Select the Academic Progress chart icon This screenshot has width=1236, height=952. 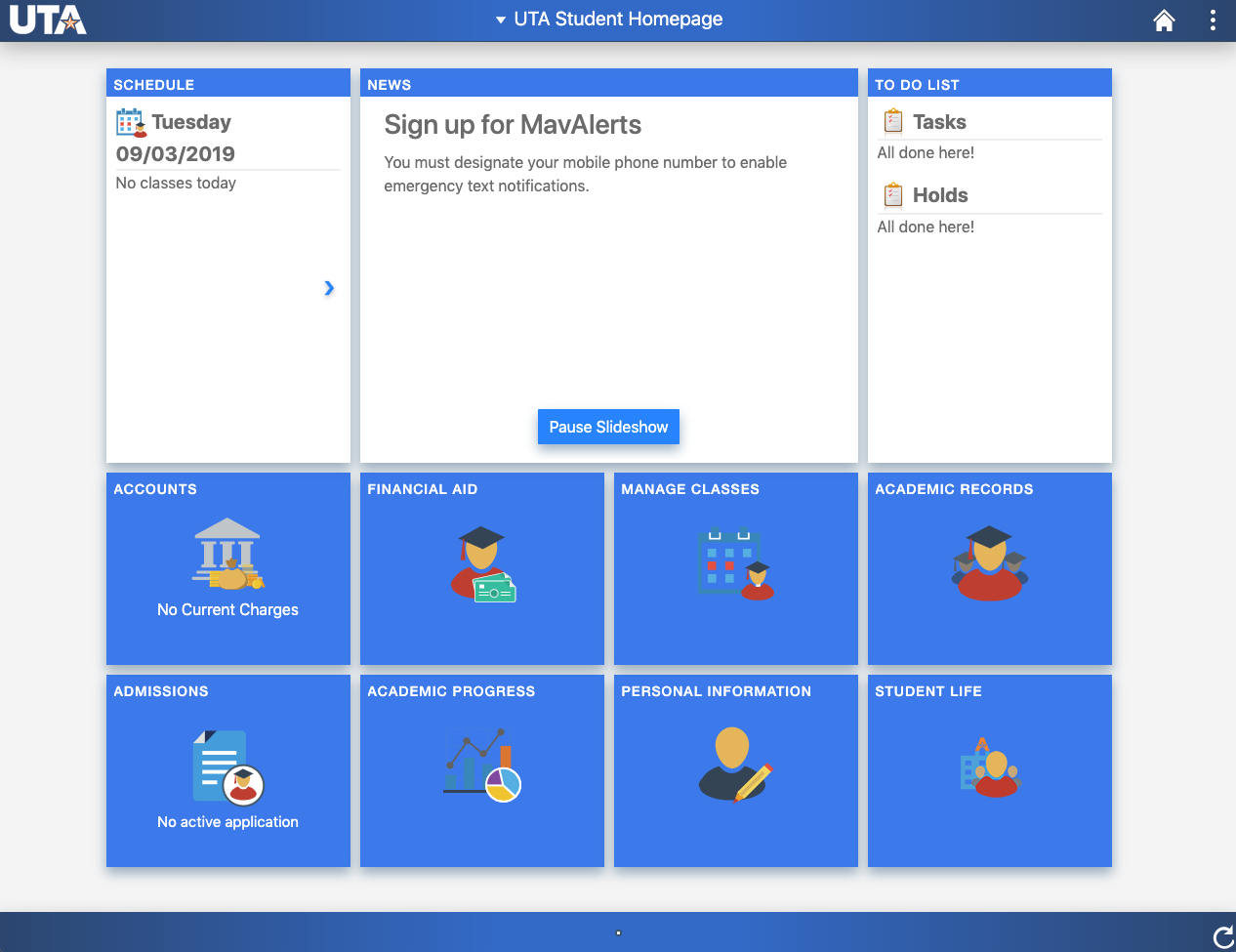click(481, 764)
